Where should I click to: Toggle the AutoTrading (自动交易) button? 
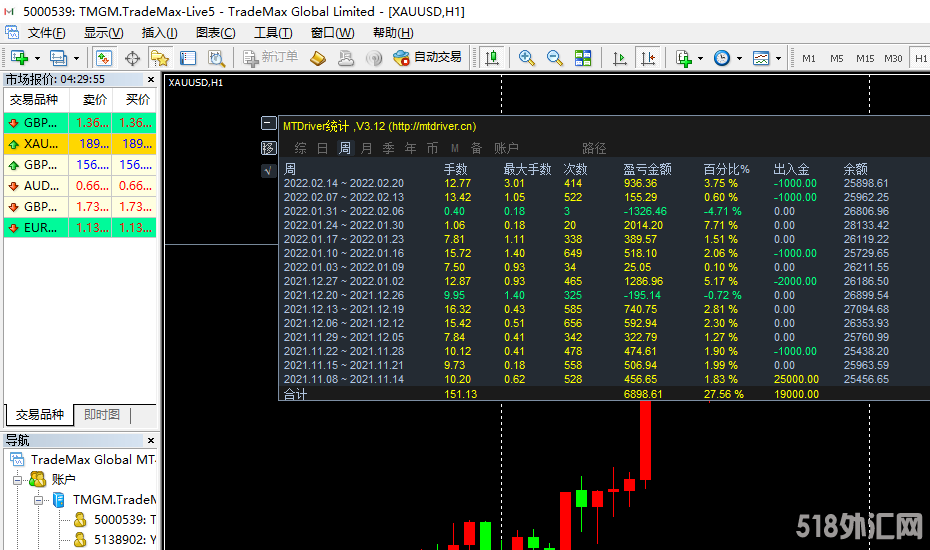[x=427, y=58]
